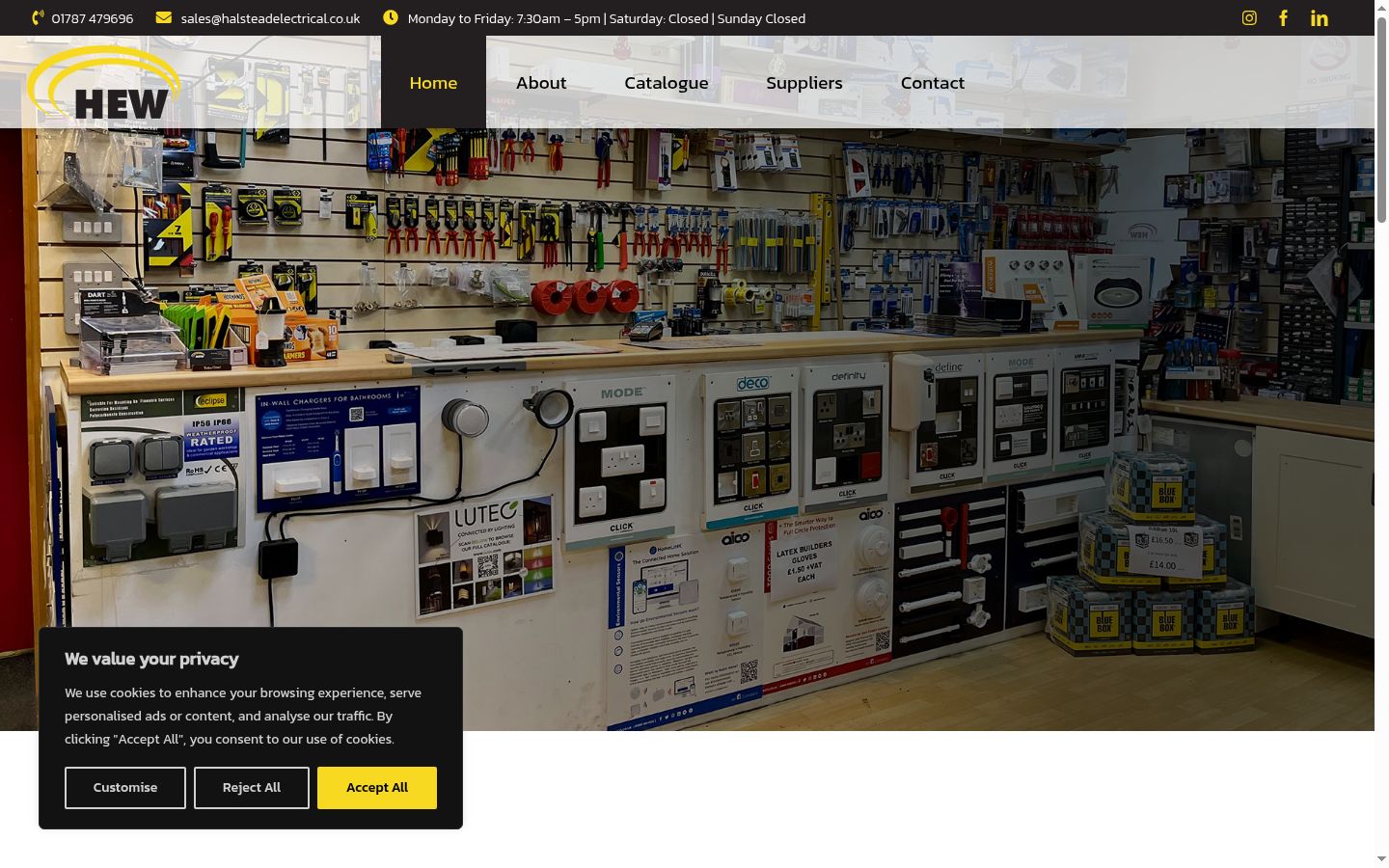The image size is (1389, 868).
Task: Click the scrollbar up arrow
Action: (x=1381, y=8)
